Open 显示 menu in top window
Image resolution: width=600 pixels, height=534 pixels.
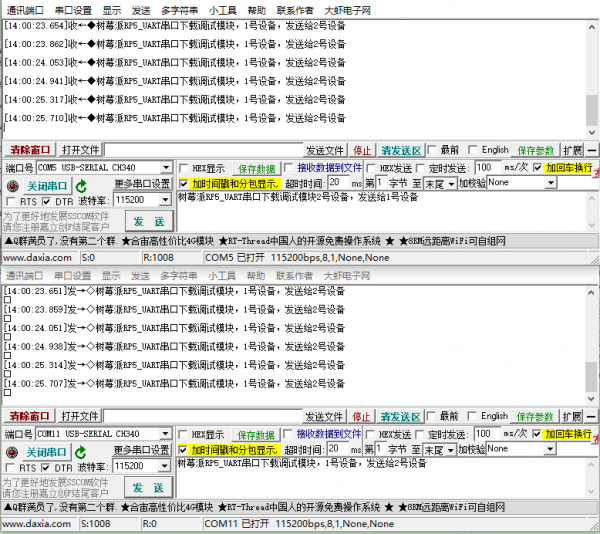tap(112, 10)
